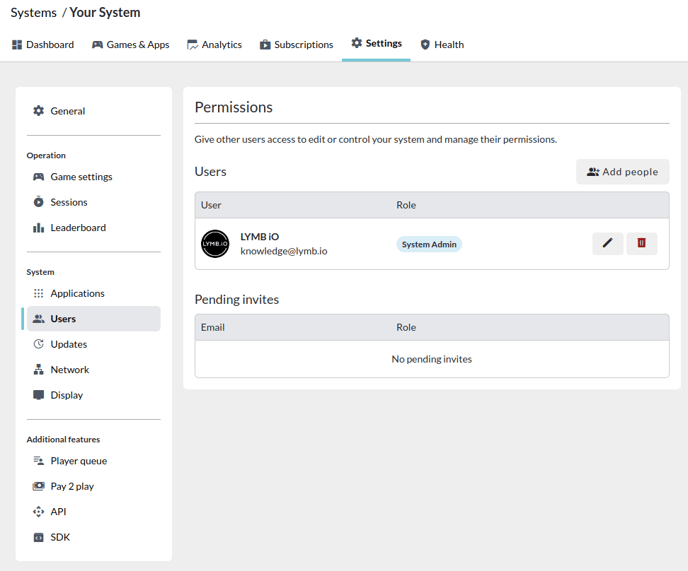Click the Permissions heading
The image size is (688, 571).
[x=233, y=108]
